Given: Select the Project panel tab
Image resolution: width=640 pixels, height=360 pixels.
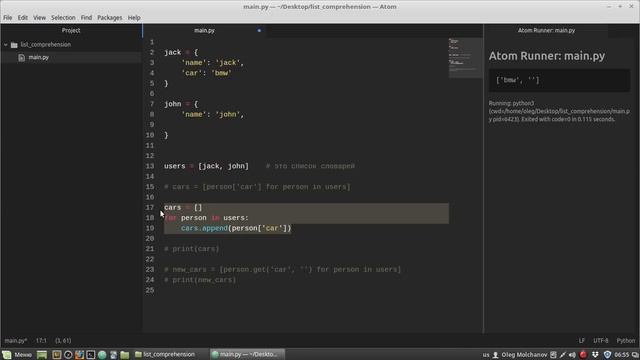Looking at the screenshot, I should pos(71,31).
